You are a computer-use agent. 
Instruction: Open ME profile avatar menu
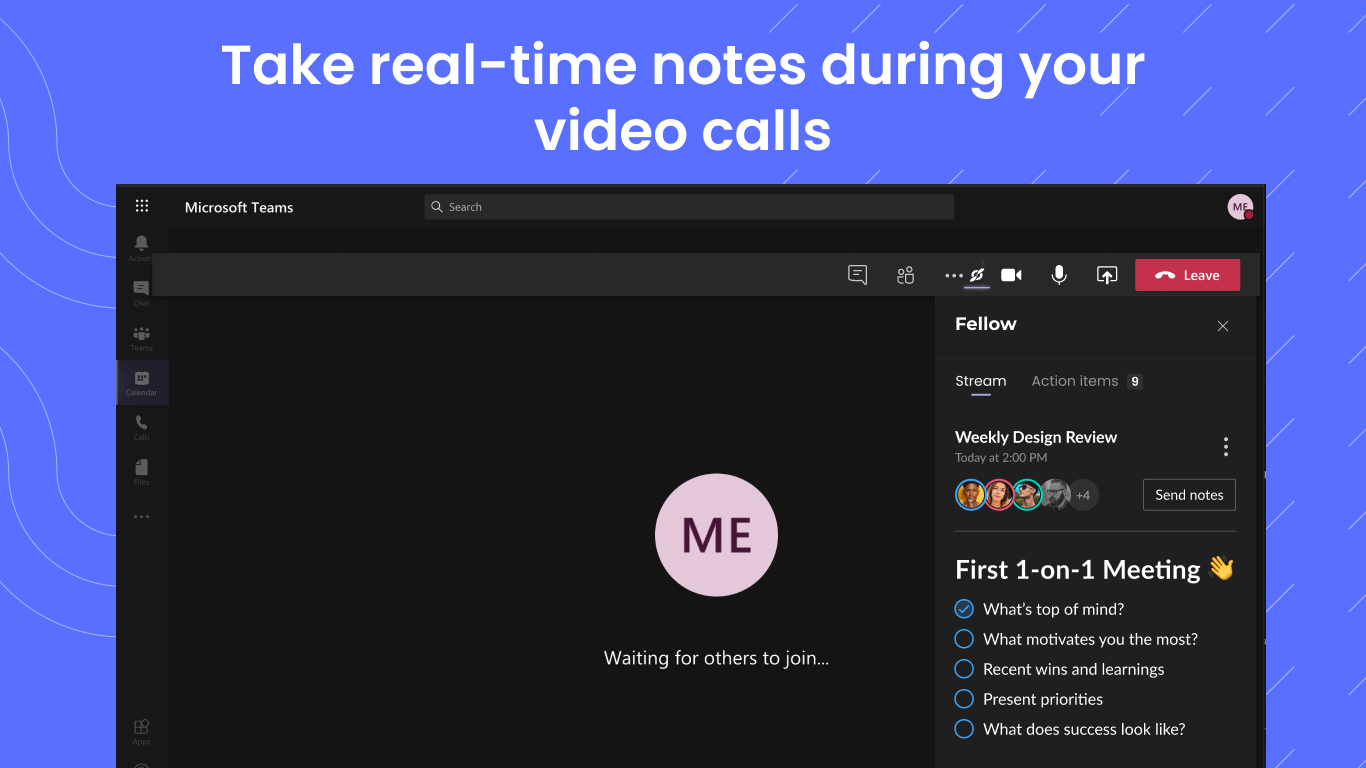tap(1240, 207)
